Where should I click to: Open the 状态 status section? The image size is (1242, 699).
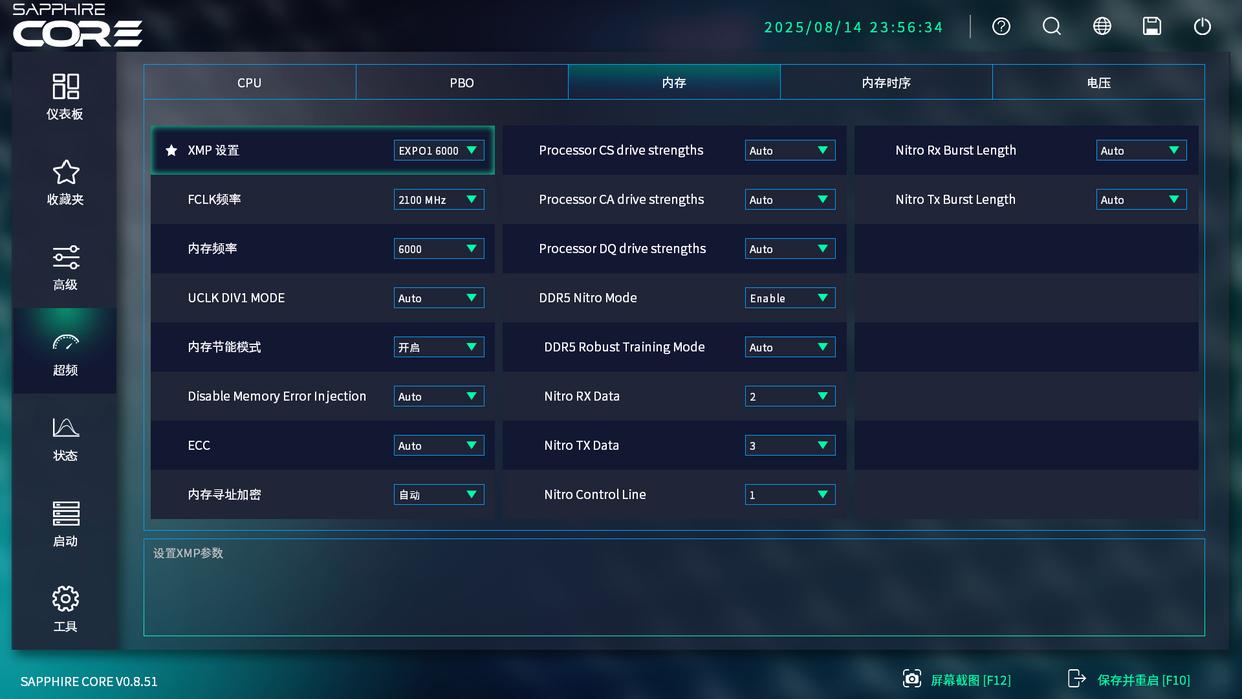point(65,438)
